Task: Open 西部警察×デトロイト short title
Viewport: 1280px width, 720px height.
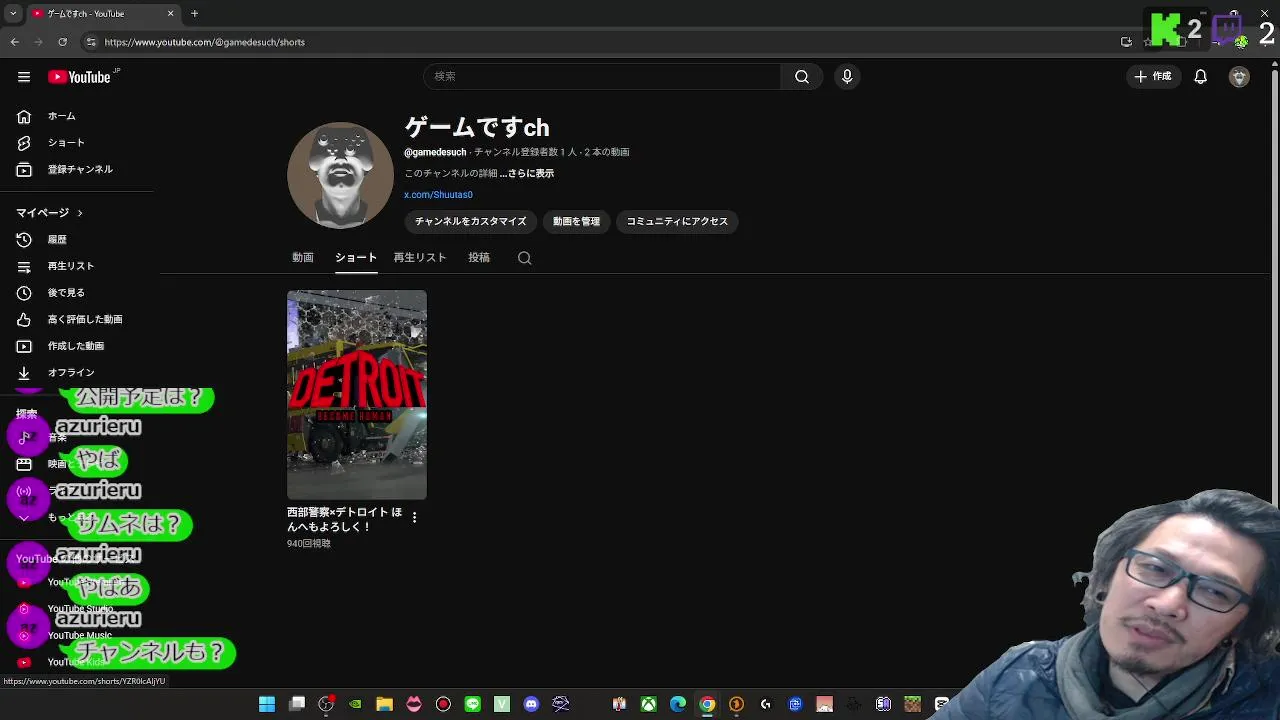Action: [x=345, y=519]
